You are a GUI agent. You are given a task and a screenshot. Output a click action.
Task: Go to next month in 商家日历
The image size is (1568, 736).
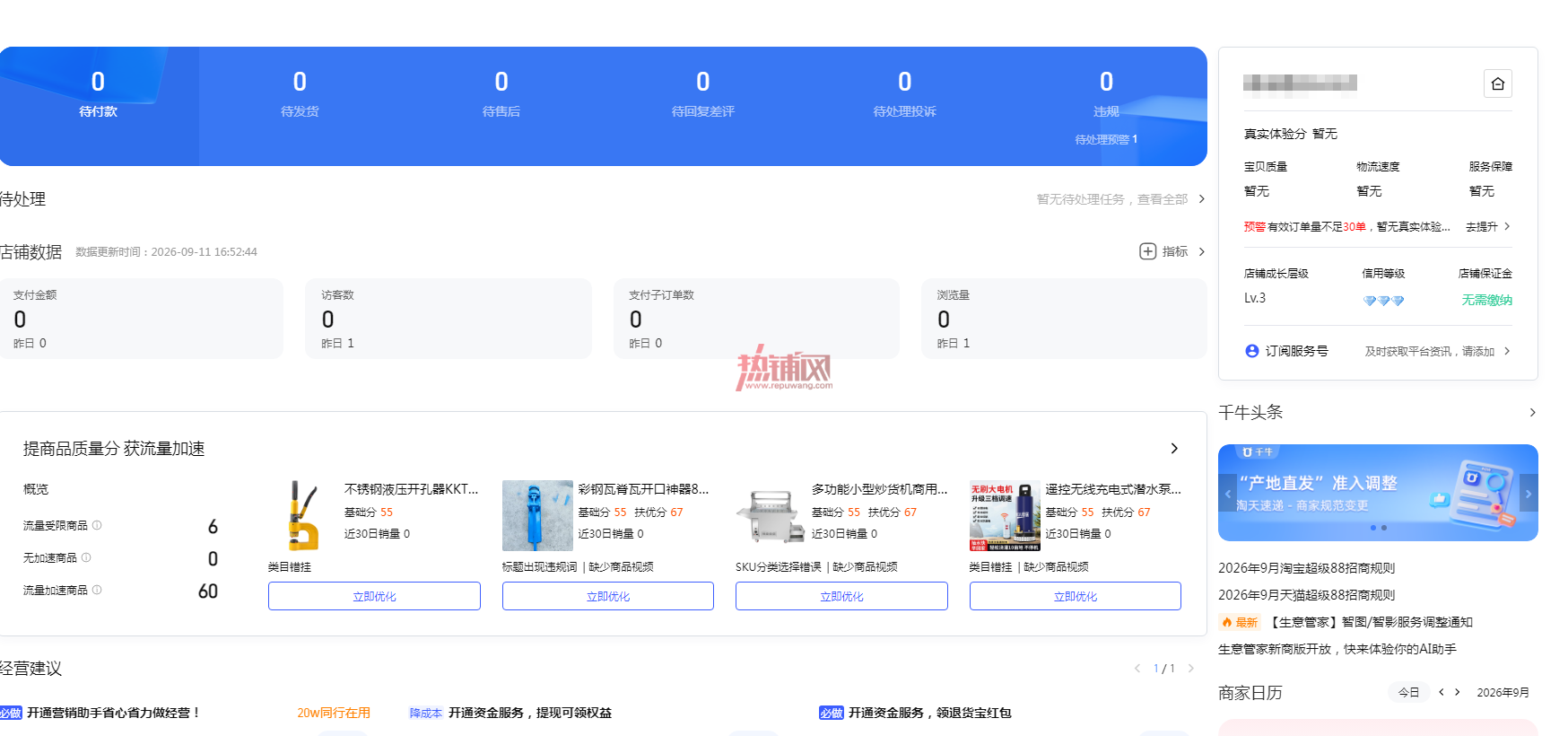click(1457, 692)
